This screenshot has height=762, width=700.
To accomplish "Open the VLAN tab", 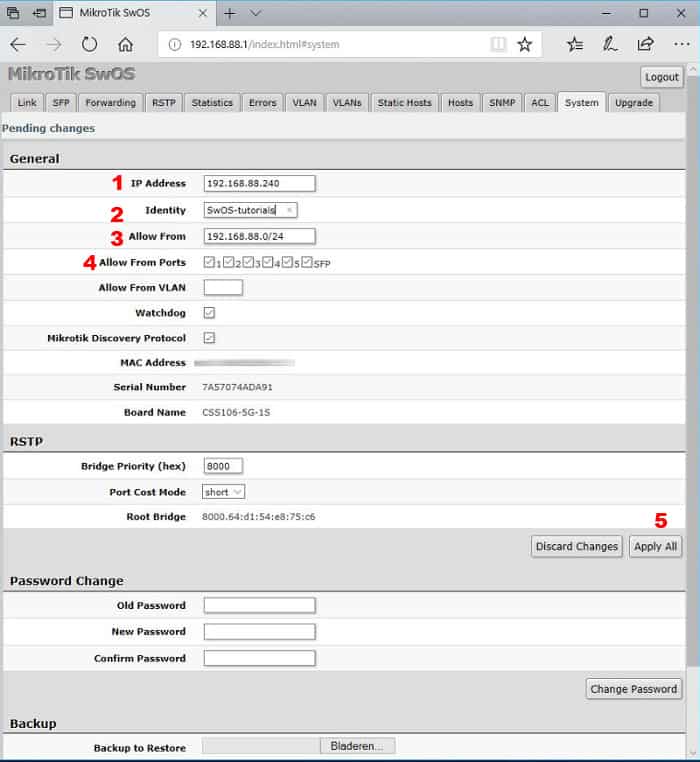I will 304,103.
